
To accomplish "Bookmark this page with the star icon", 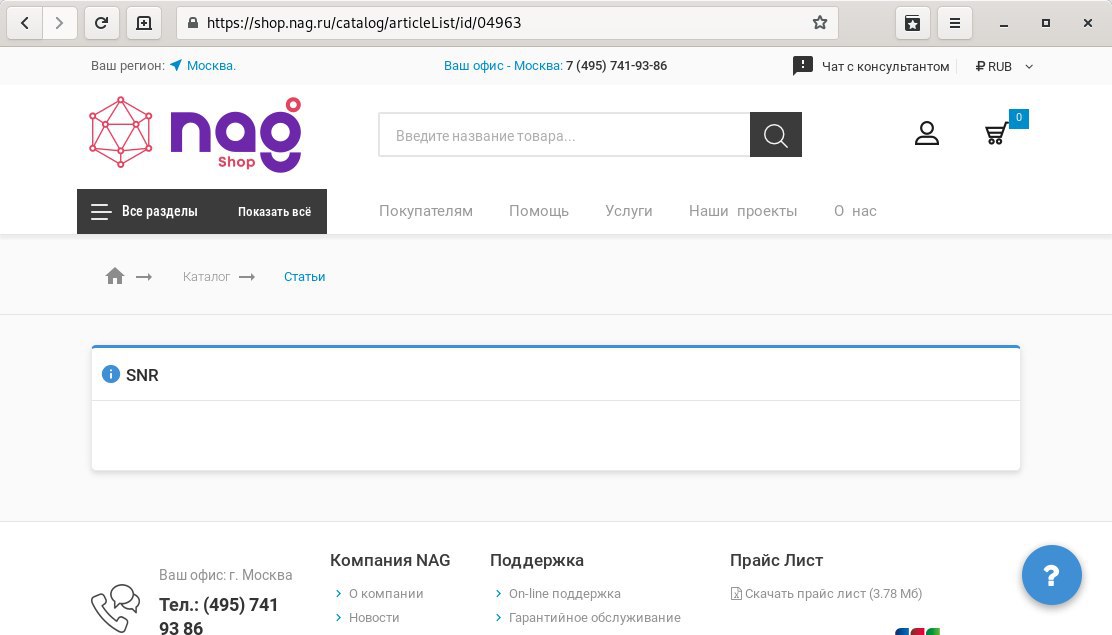I will (820, 23).
